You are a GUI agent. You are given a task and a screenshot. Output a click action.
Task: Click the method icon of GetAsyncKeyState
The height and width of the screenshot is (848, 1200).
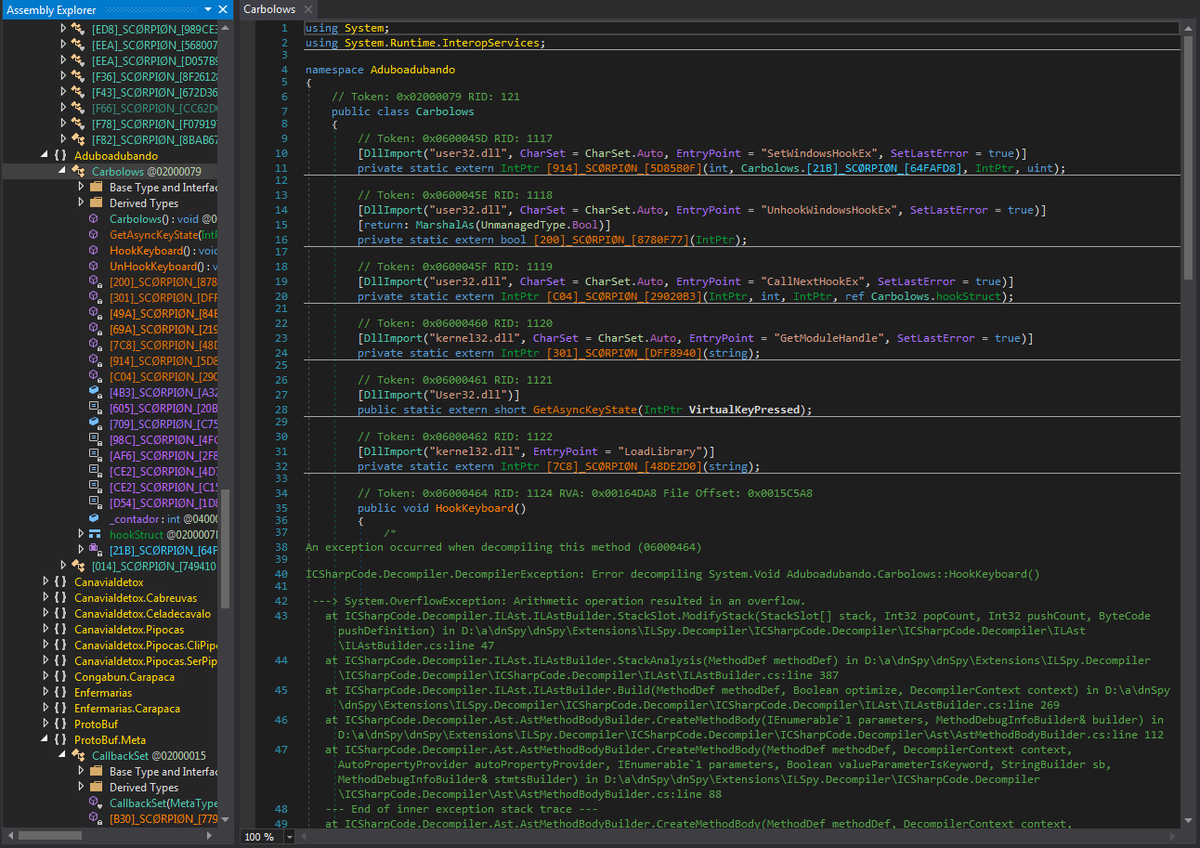pyautogui.click(x=95, y=235)
